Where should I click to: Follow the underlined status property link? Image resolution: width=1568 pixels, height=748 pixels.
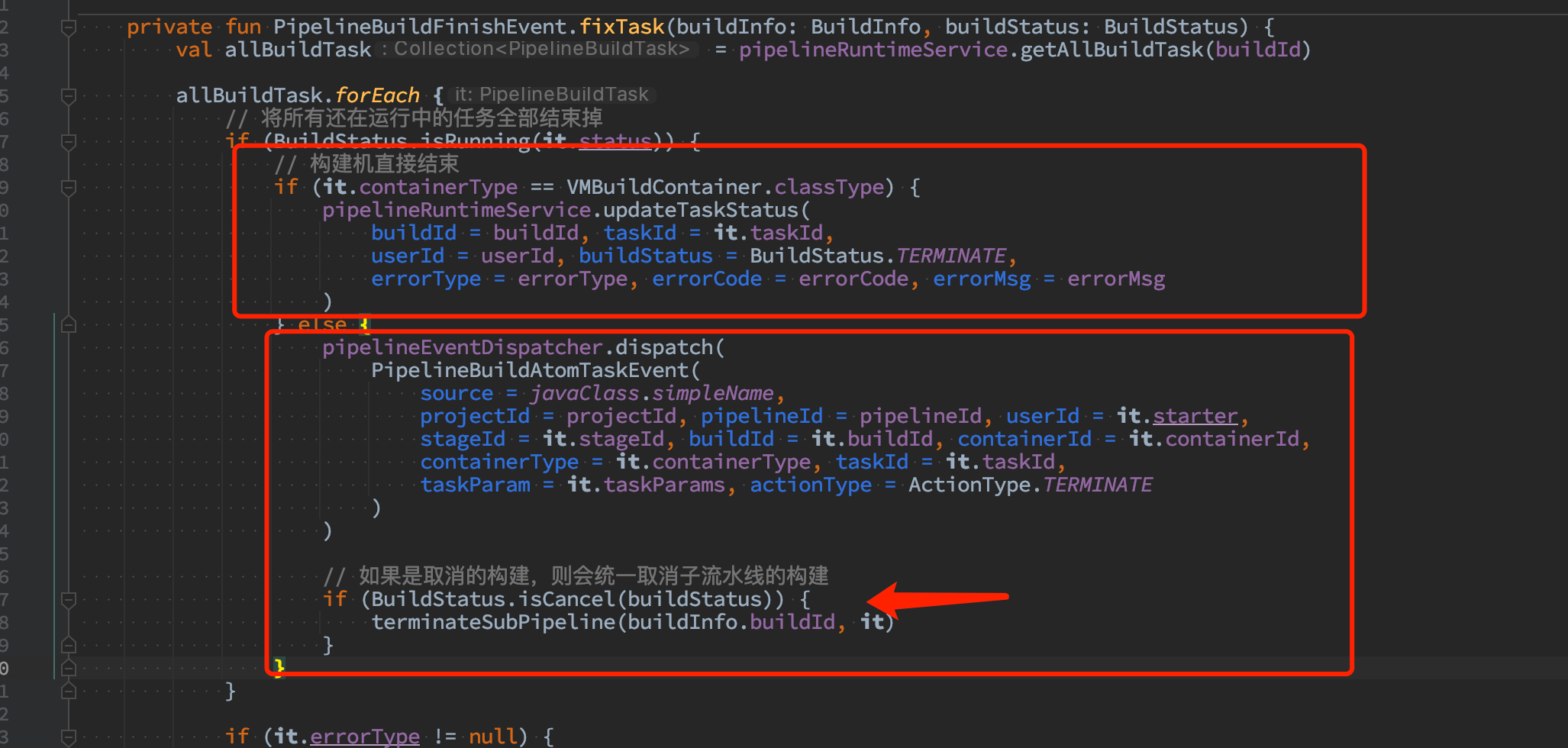point(615,140)
